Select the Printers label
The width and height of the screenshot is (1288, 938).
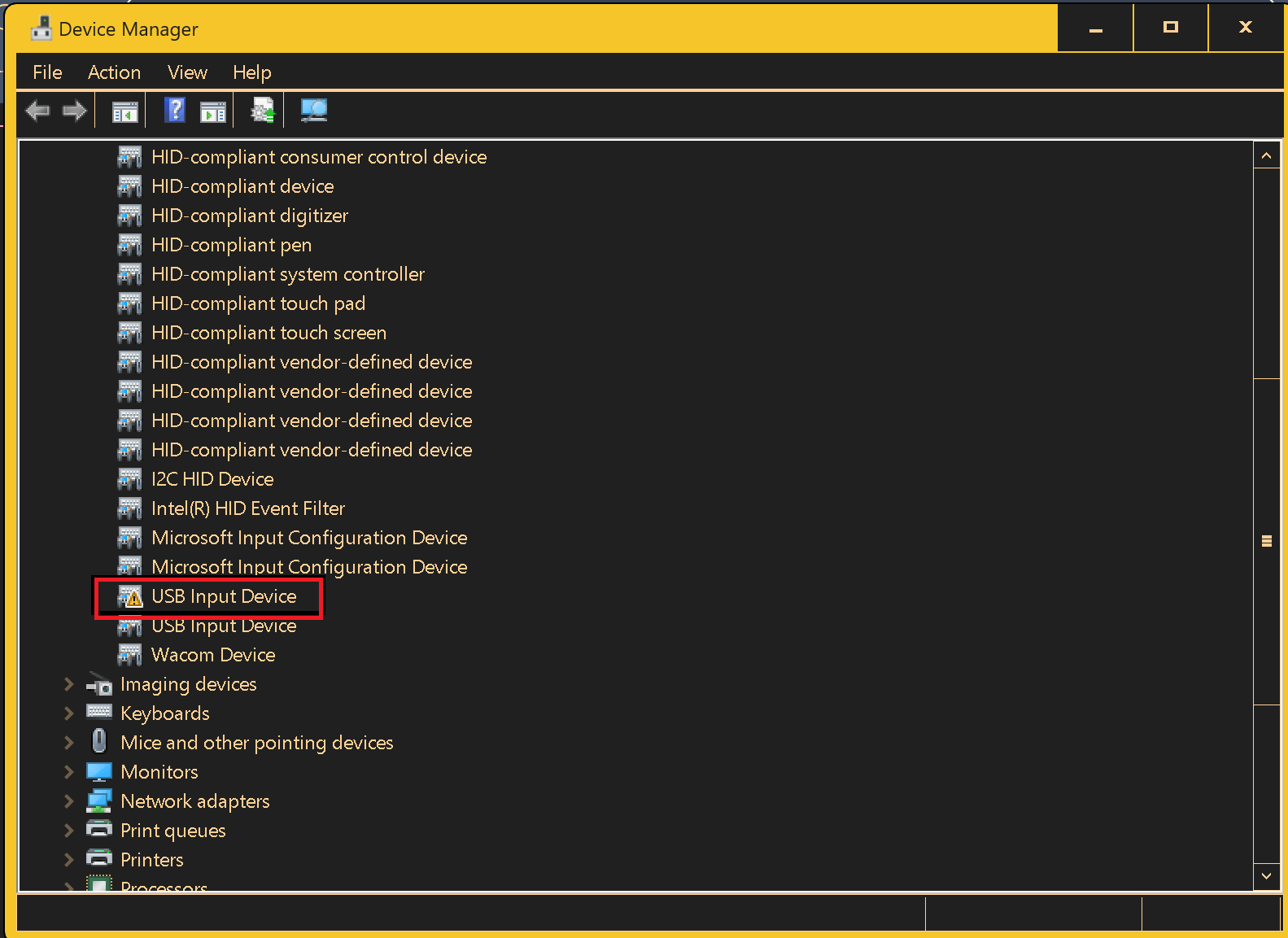[152, 860]
